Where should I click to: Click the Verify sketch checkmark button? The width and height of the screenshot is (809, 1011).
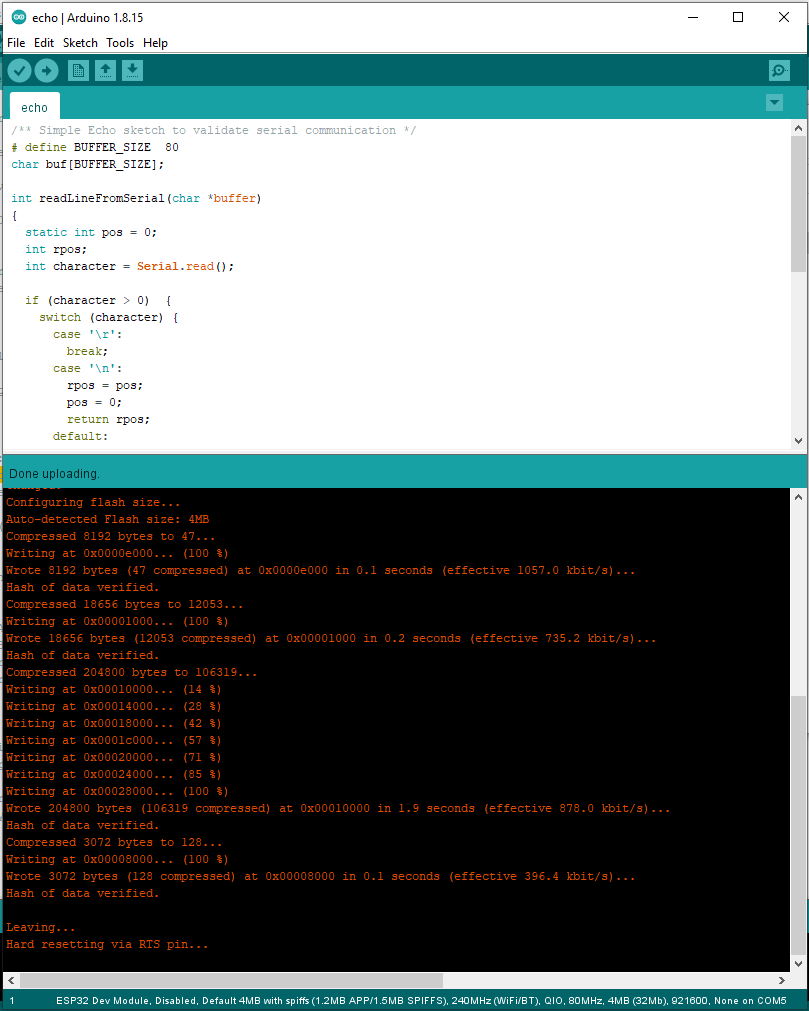coord(19,70)
